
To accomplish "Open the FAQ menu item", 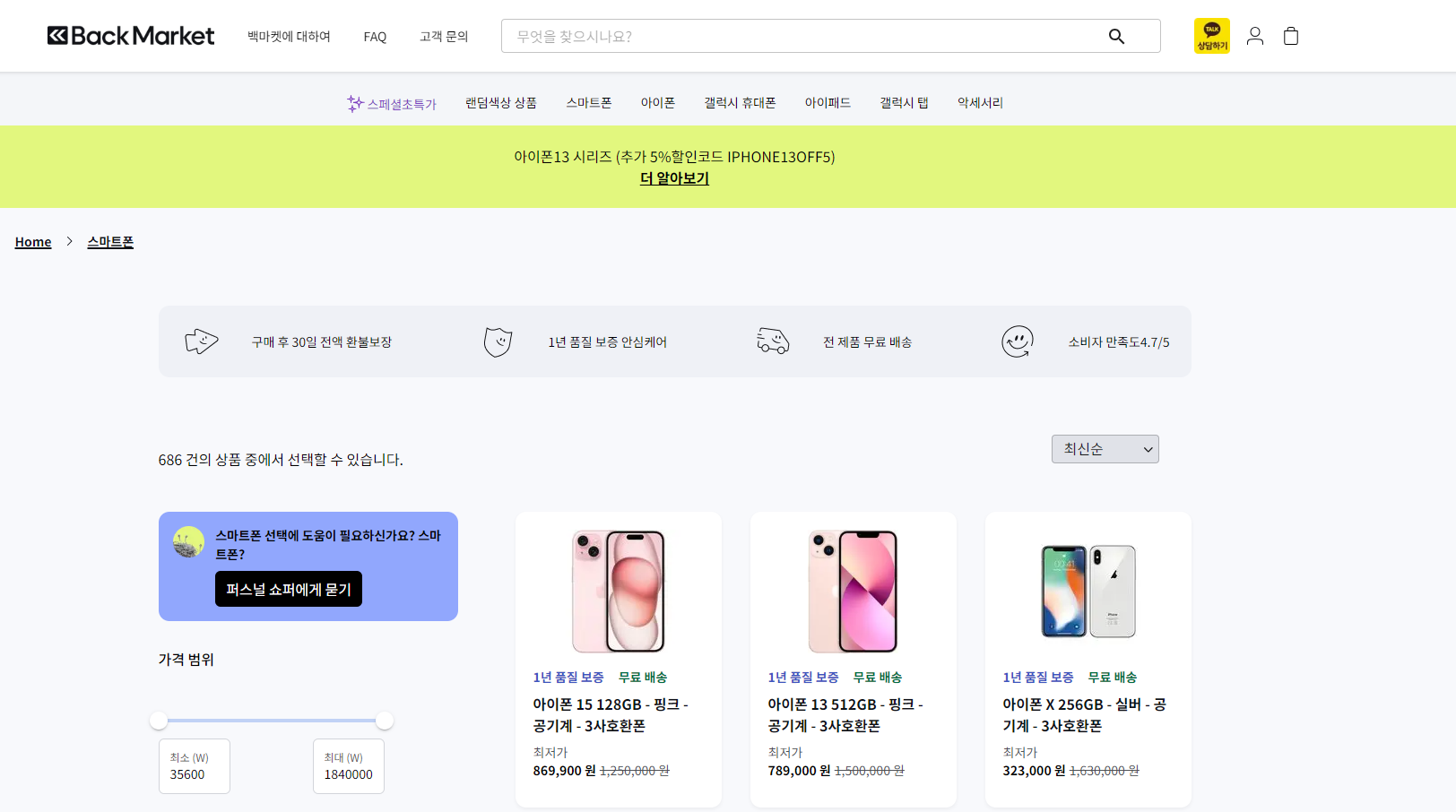I will (374, 36).
